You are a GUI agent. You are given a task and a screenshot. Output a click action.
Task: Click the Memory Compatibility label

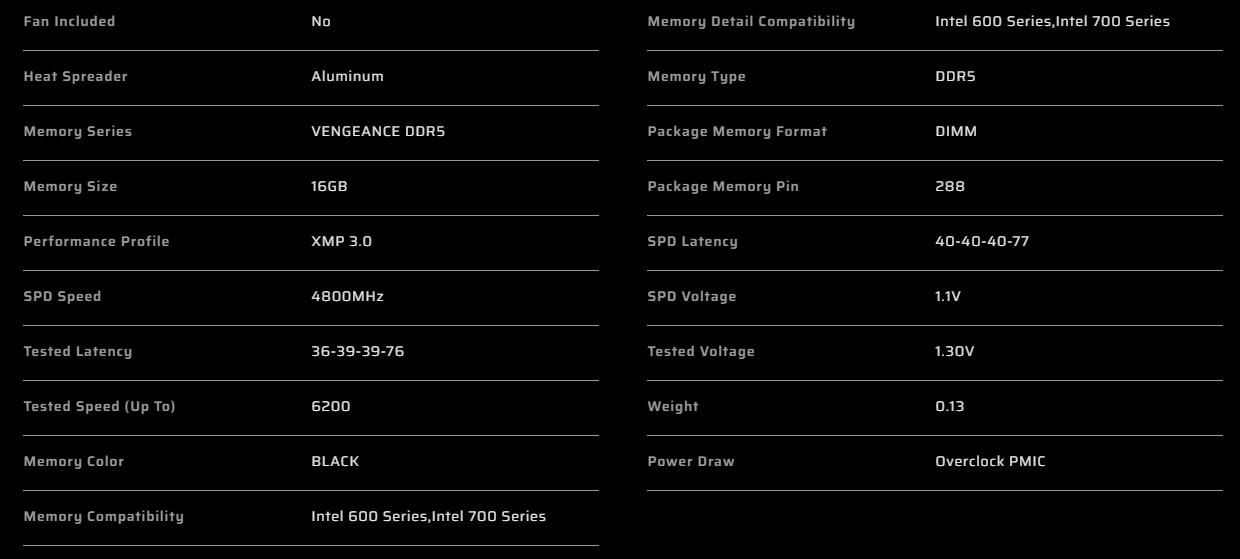click(103, 516)
